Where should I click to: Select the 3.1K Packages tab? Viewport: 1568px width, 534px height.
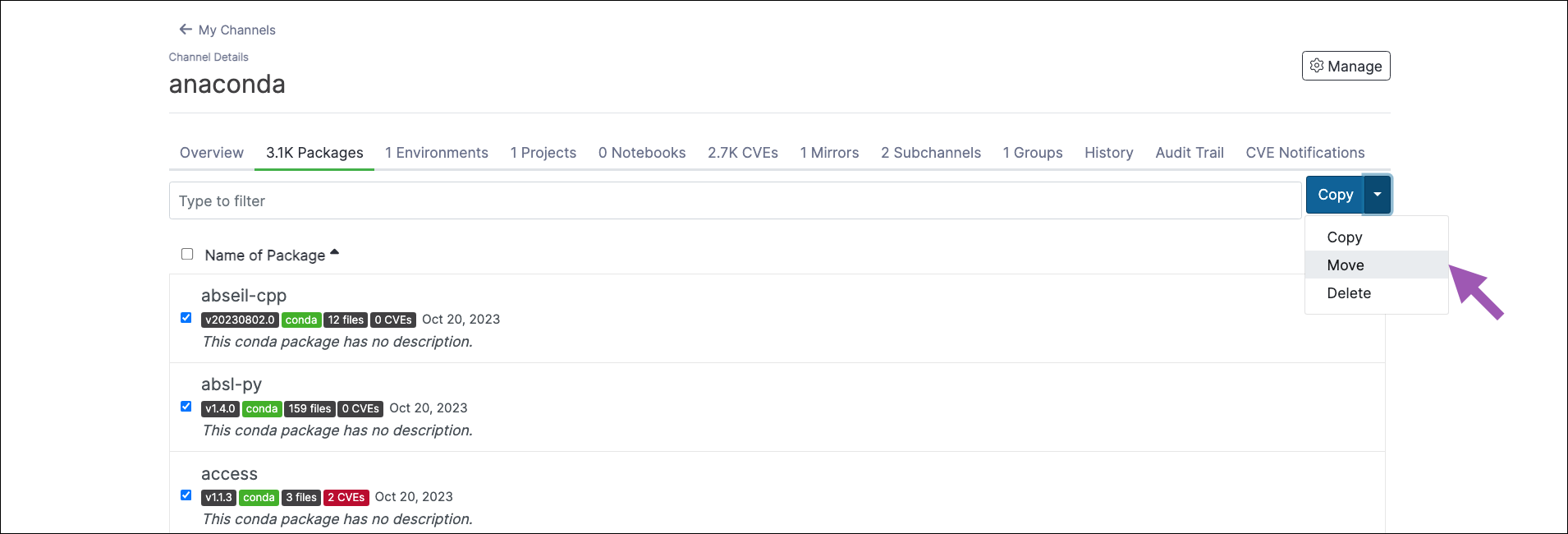[x=314, y=153]
